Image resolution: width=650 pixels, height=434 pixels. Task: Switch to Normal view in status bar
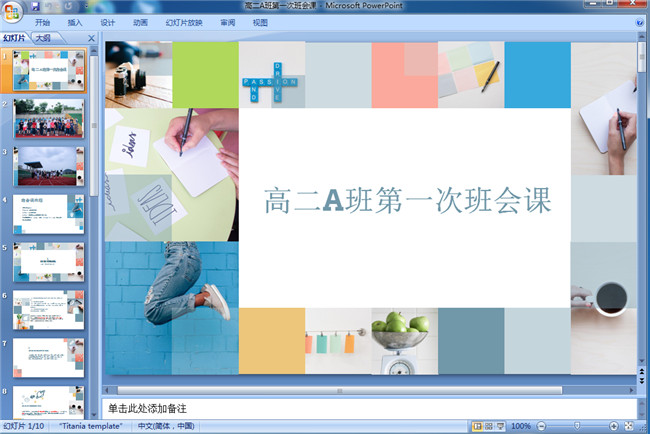point(476,426)
